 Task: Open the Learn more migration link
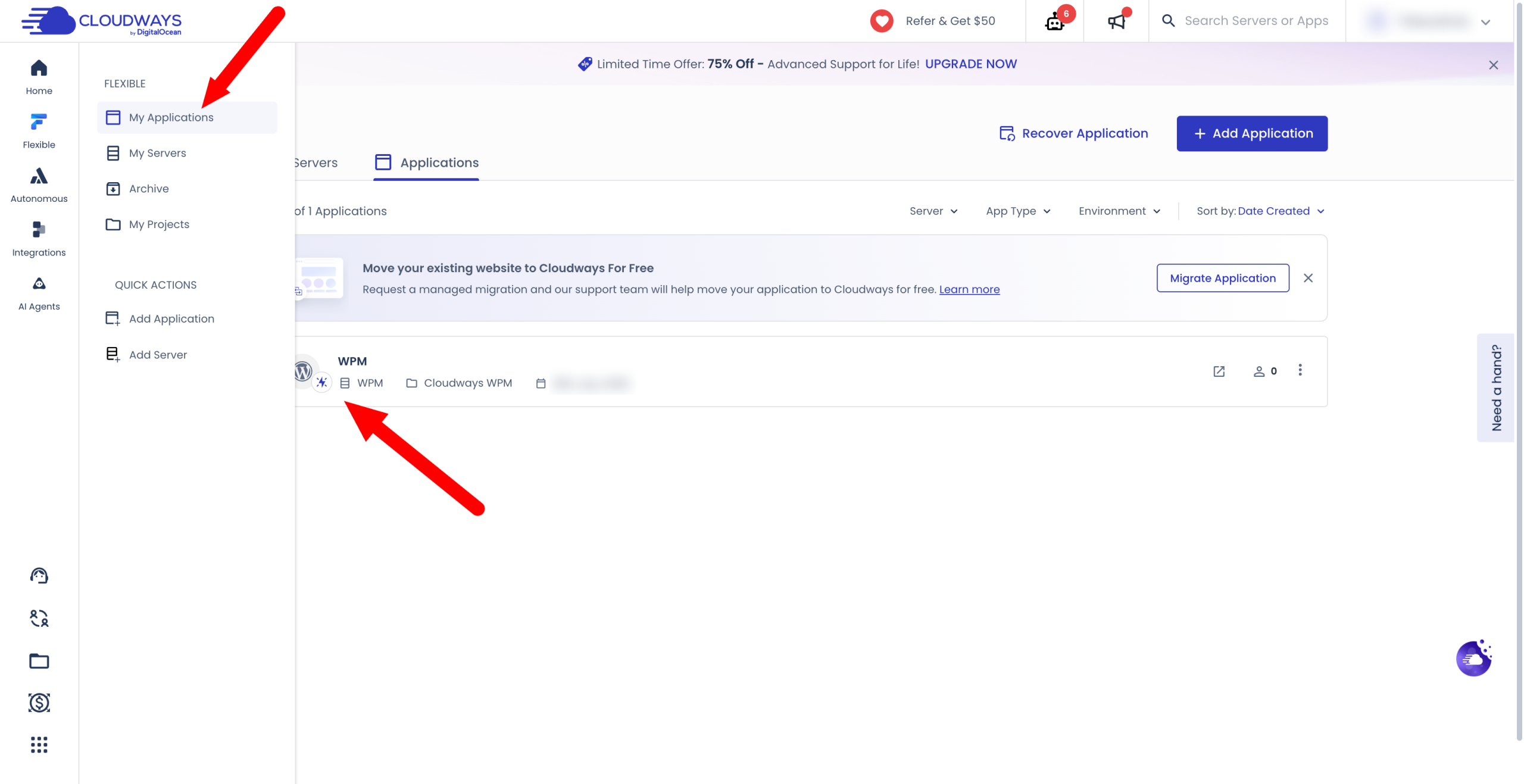click(969, 289)
